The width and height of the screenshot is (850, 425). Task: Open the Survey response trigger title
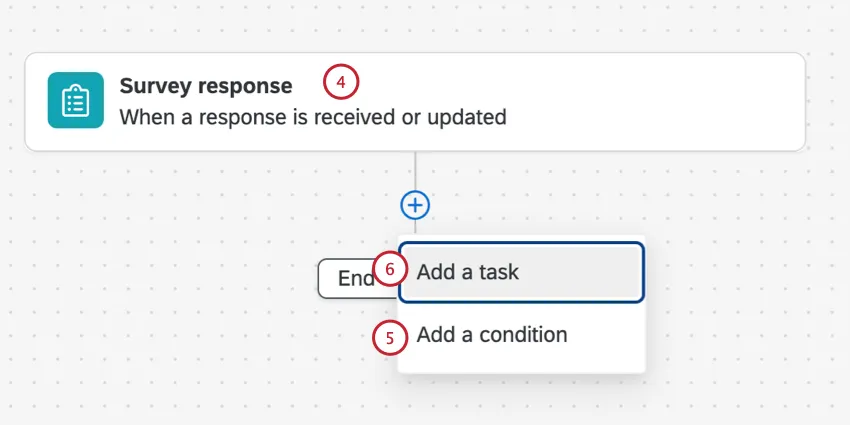click(205, 85)
